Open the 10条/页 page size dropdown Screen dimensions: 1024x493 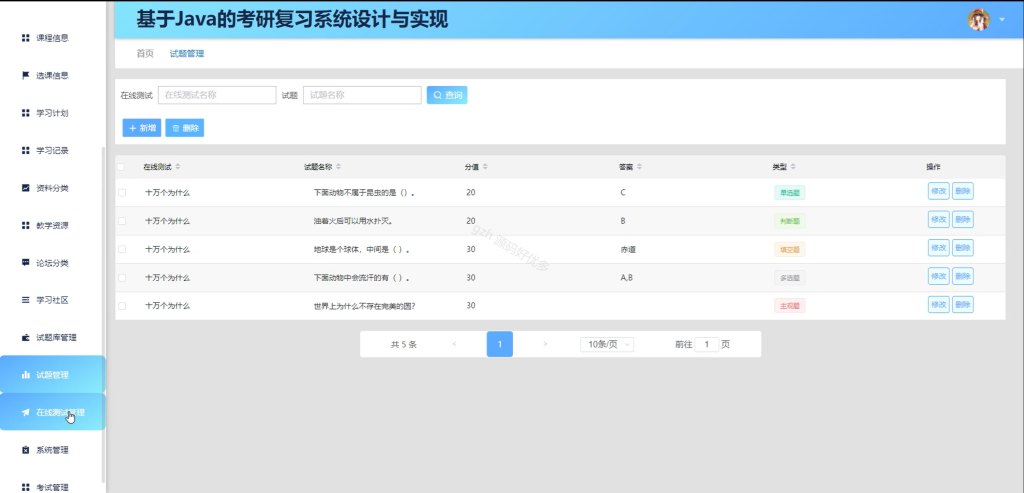607,344
